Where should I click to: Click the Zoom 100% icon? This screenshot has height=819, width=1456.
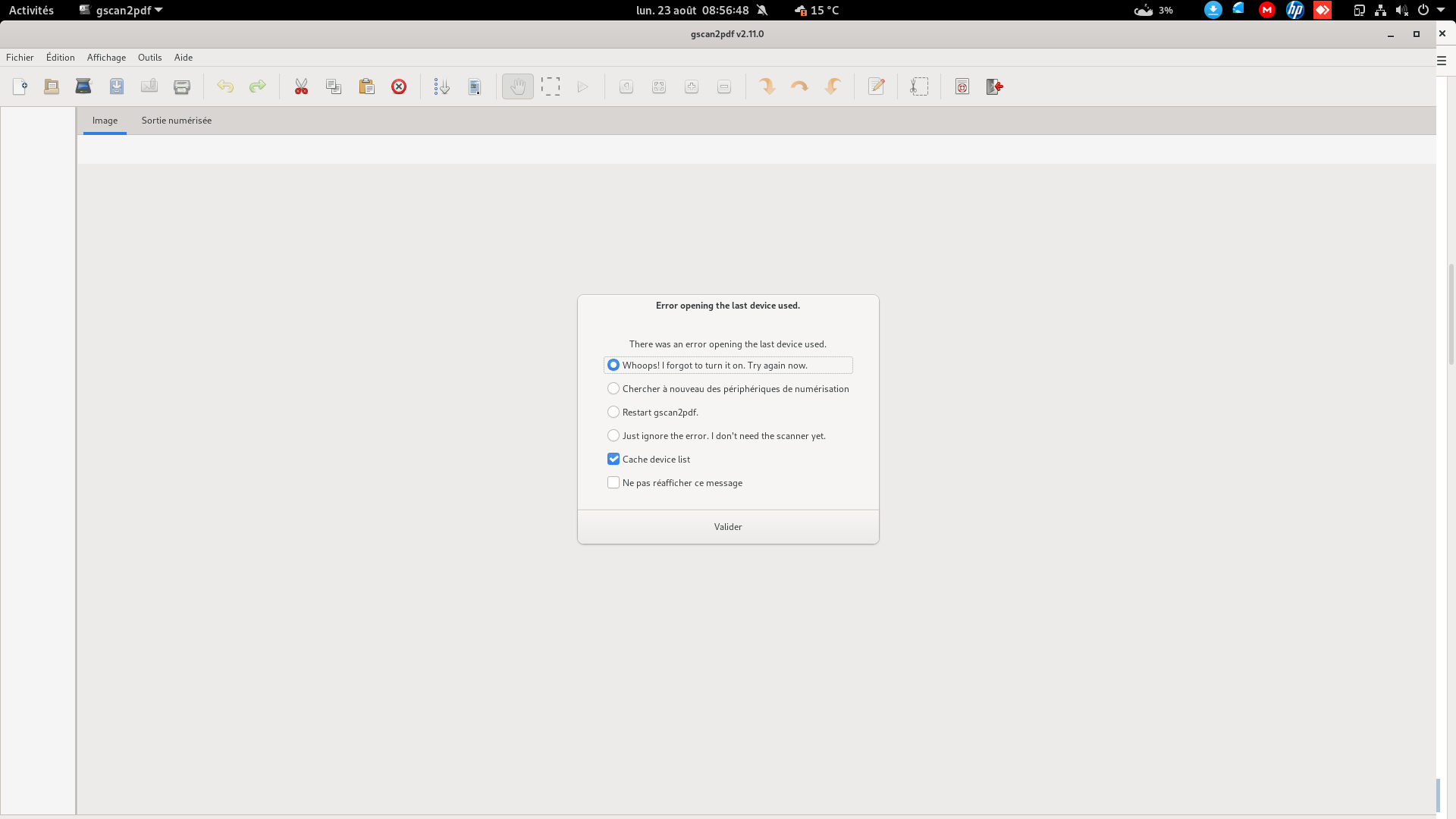click(626, 86)
